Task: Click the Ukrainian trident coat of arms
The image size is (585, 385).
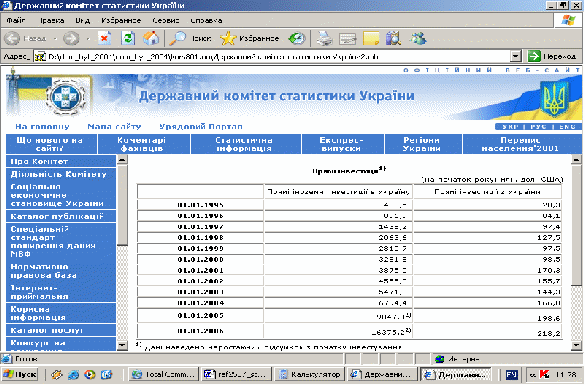Action: (555, 98)
